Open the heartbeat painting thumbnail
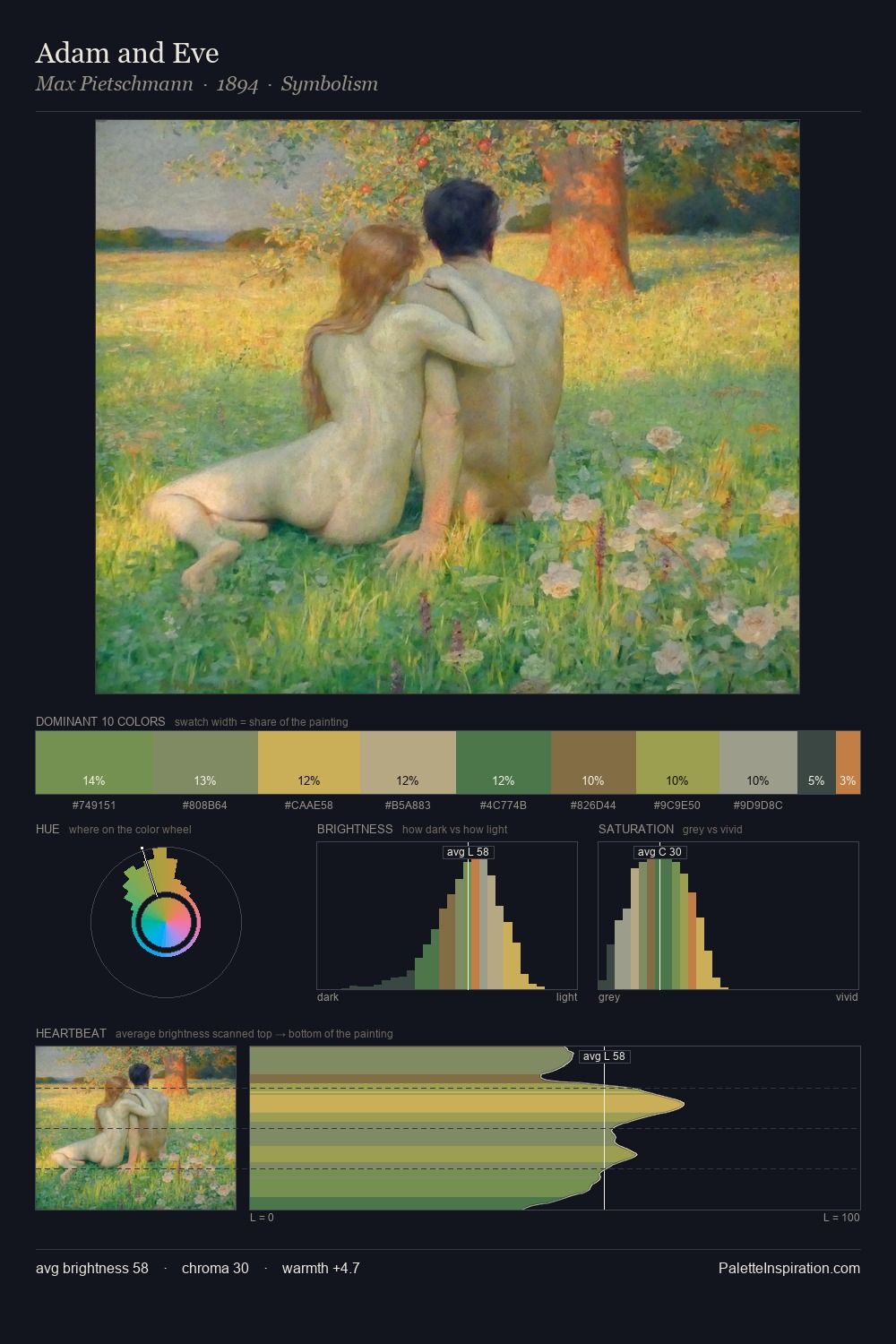The image size is (896, 1344). click(135, 1128)
